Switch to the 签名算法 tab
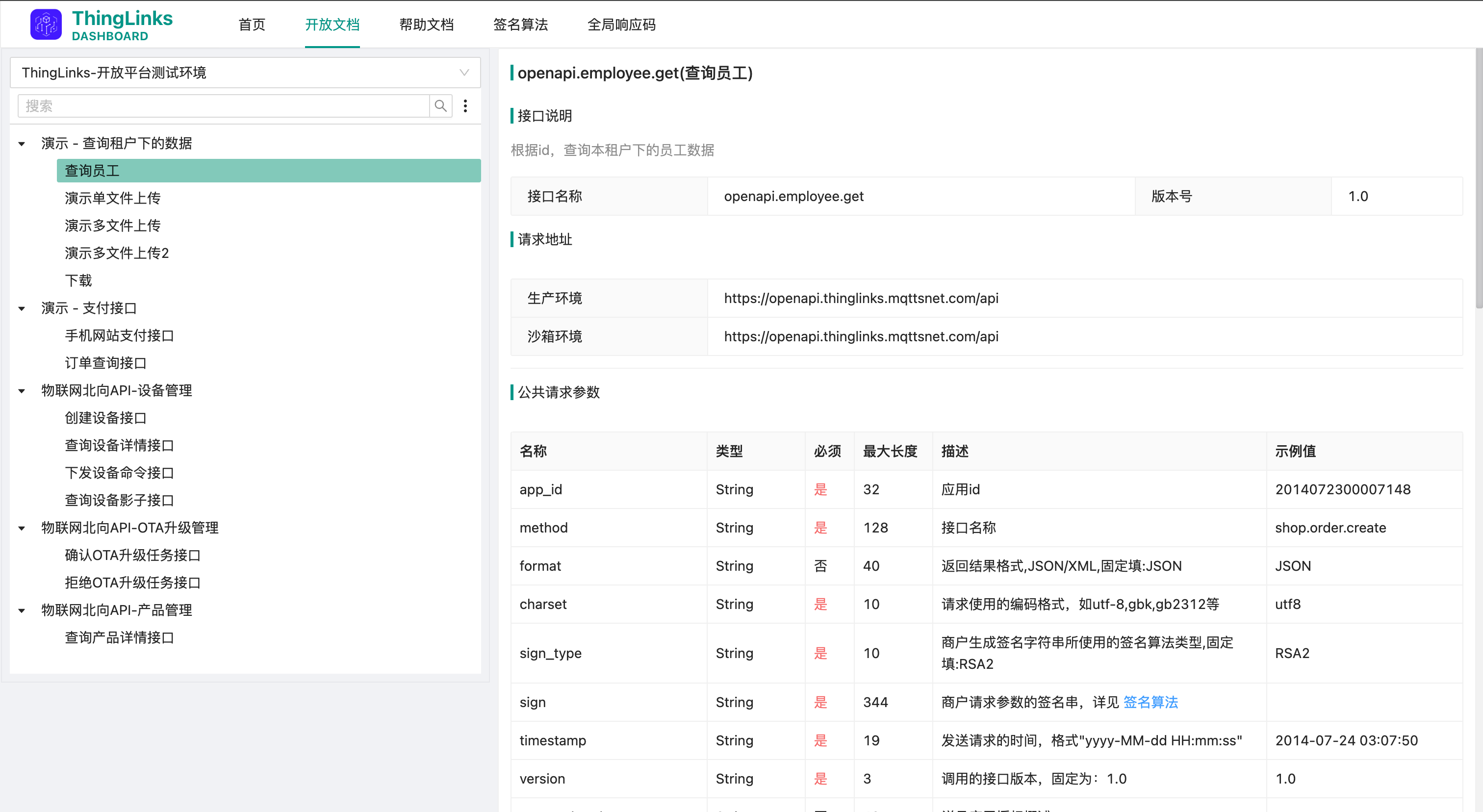Image resolution: width=1483 pixels, height=812 pixels. tap(520, 25)
